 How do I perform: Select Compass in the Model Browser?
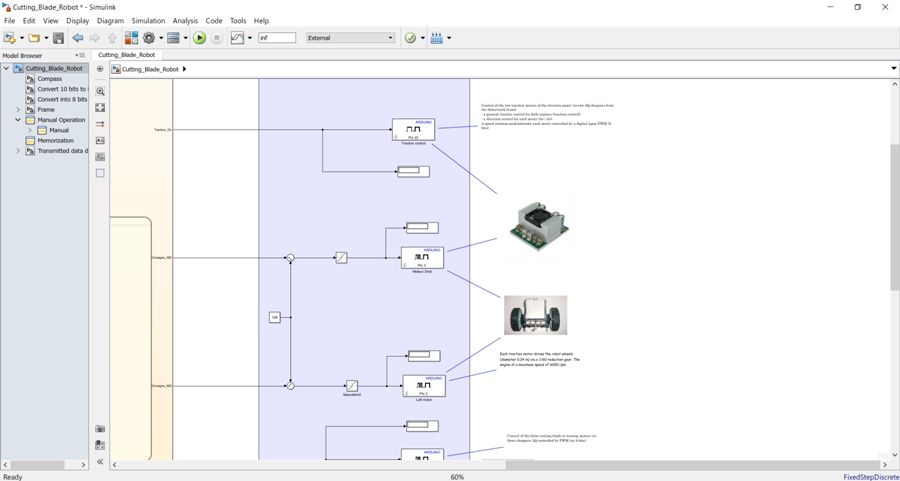coord(50,79)
